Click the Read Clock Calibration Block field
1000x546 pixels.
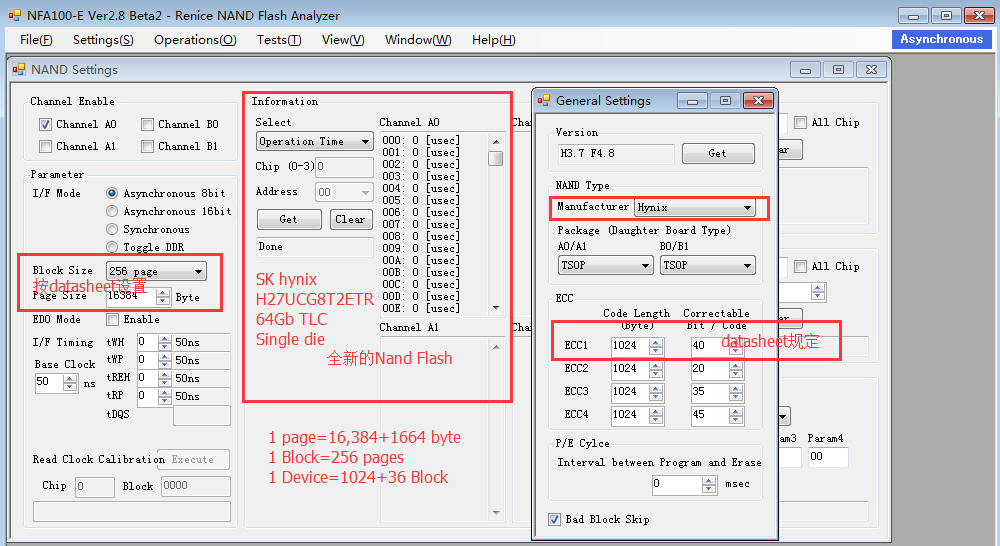pos(195,486)
